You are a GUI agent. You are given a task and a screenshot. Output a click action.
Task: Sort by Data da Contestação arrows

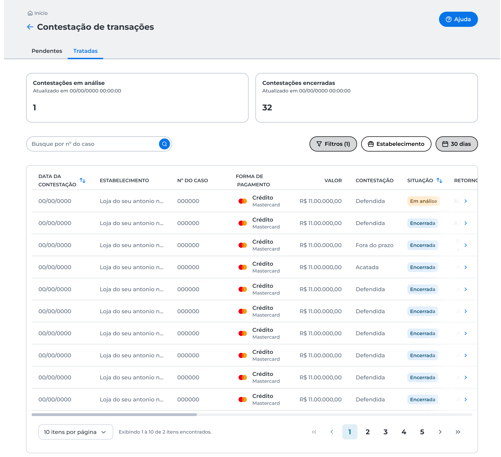(x=82, y=180)
